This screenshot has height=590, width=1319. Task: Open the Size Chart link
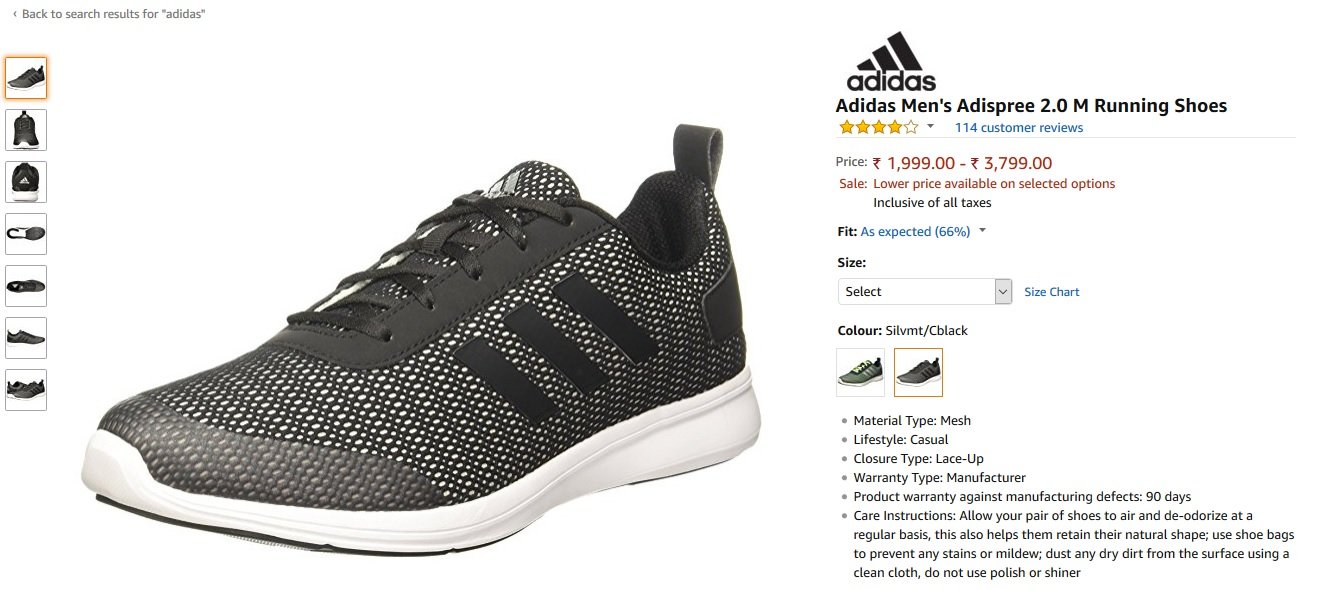pos(1052,292)
